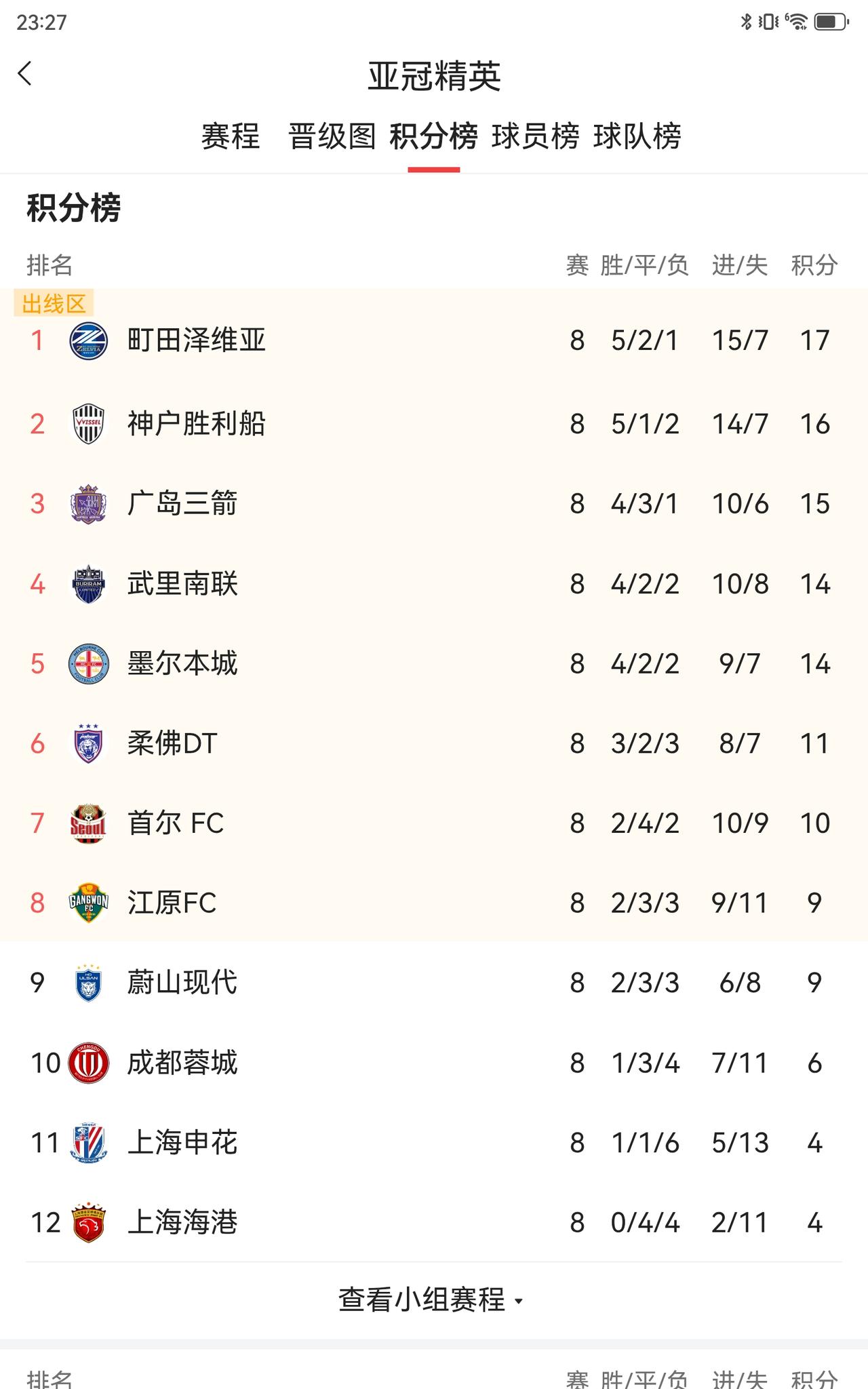Select the 球员榜 tab
The image size is (868, 1389).
535,136
